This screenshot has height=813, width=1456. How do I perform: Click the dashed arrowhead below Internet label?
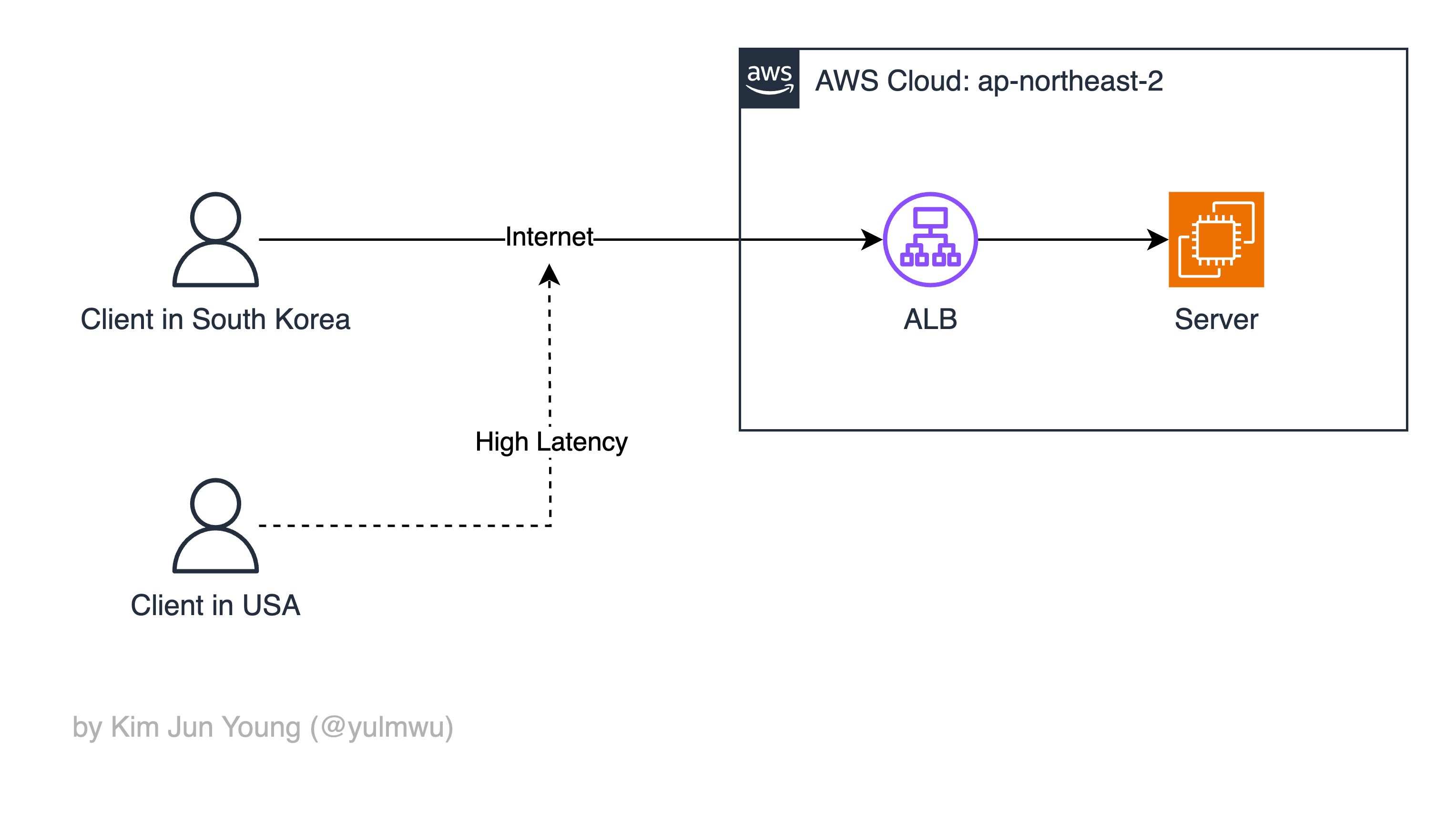tap(550, 275)
